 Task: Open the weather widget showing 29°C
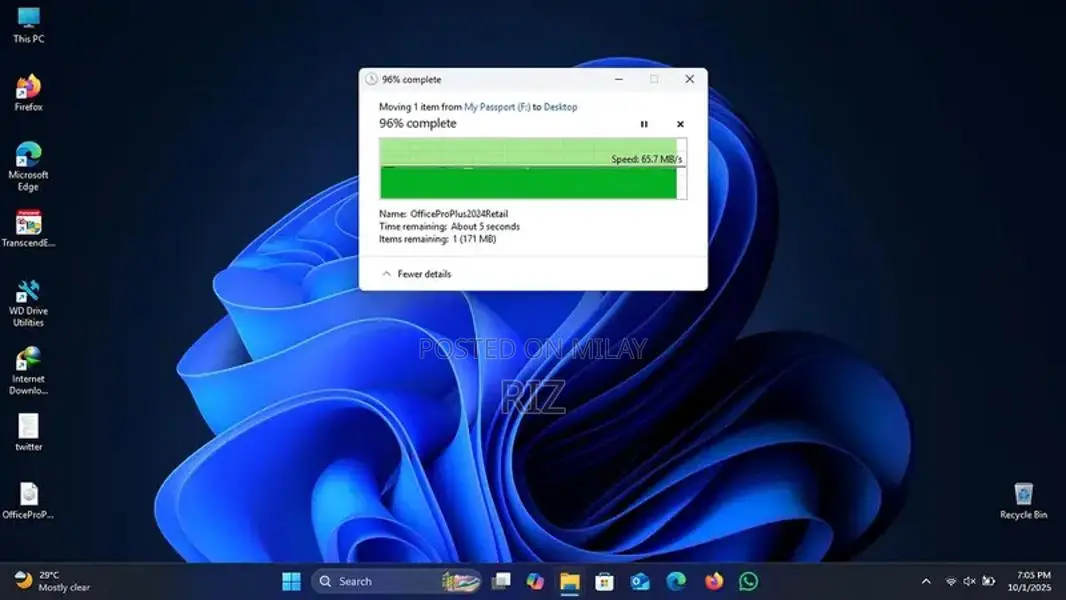[52, 581]
